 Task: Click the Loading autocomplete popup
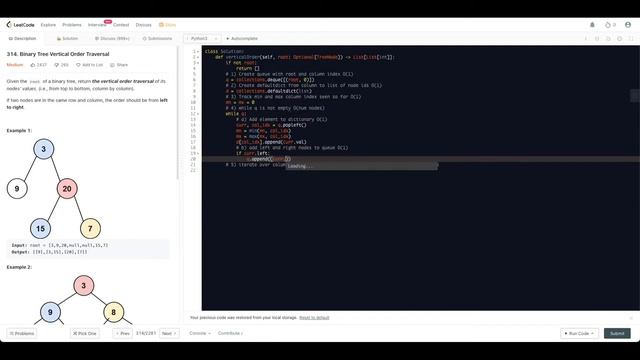click(x=361, y=166)
